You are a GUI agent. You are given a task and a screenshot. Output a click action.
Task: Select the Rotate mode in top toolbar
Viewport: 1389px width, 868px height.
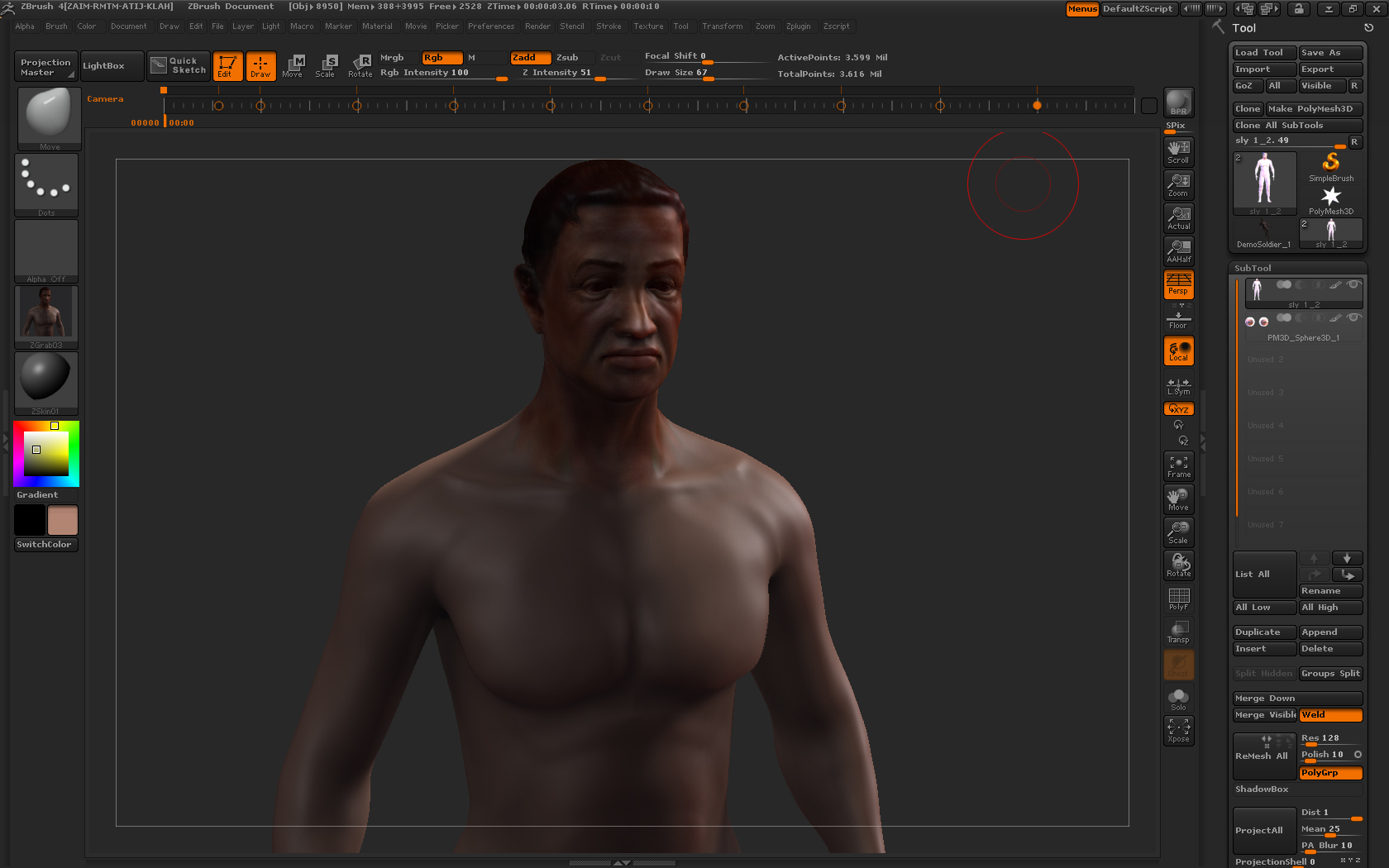[x=360, y=65]
